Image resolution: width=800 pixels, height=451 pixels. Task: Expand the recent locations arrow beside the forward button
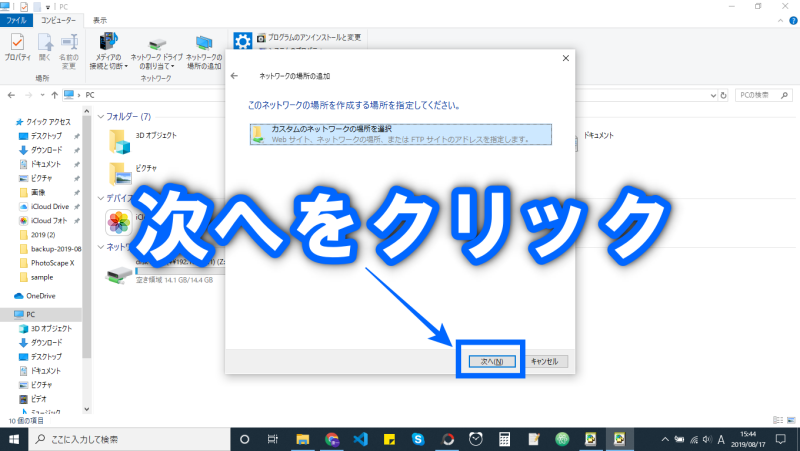[40, 95]
